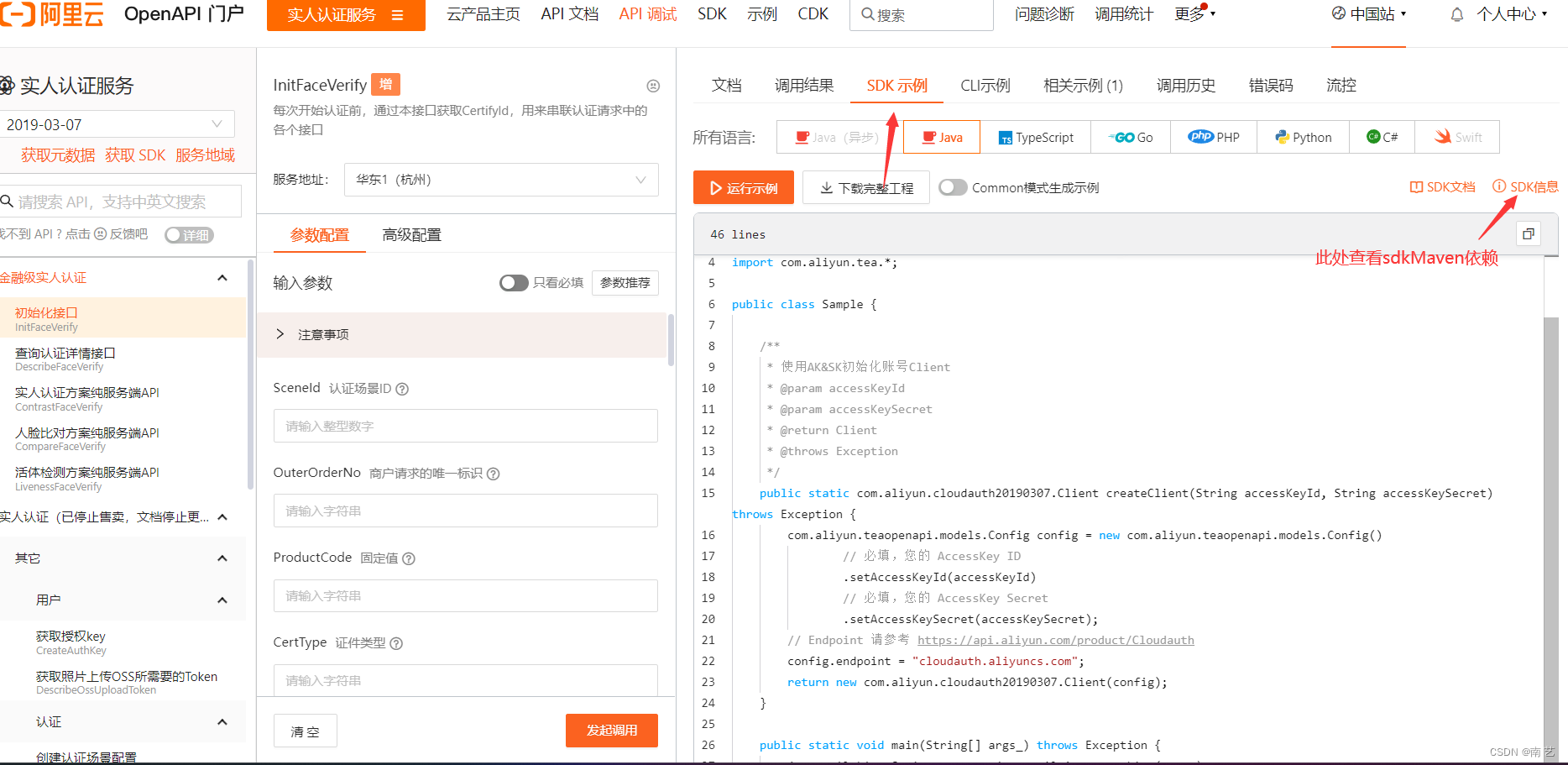
Task: Click the 运行示例 button
Action: pos(744,187)
